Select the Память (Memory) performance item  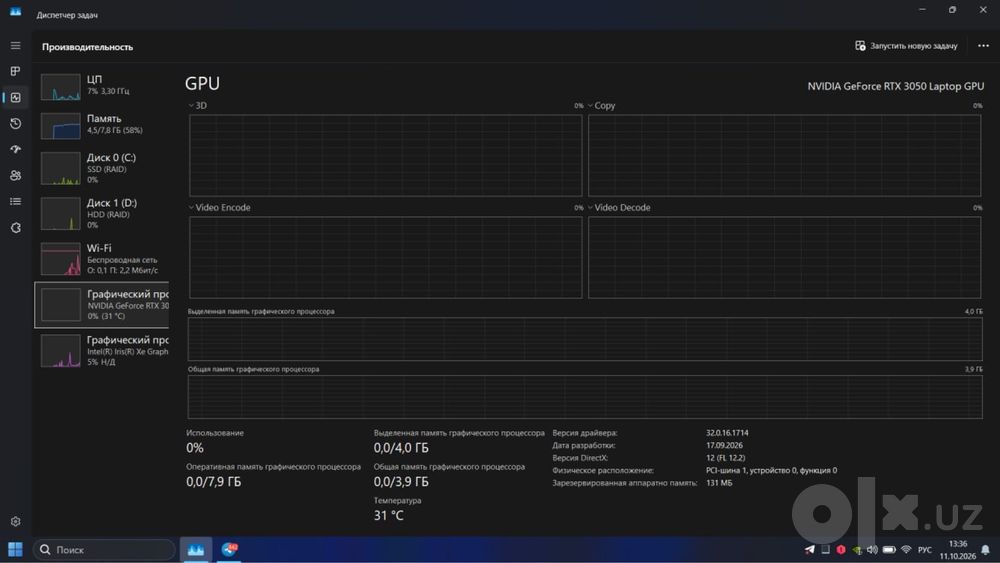[x=102, y=125]
